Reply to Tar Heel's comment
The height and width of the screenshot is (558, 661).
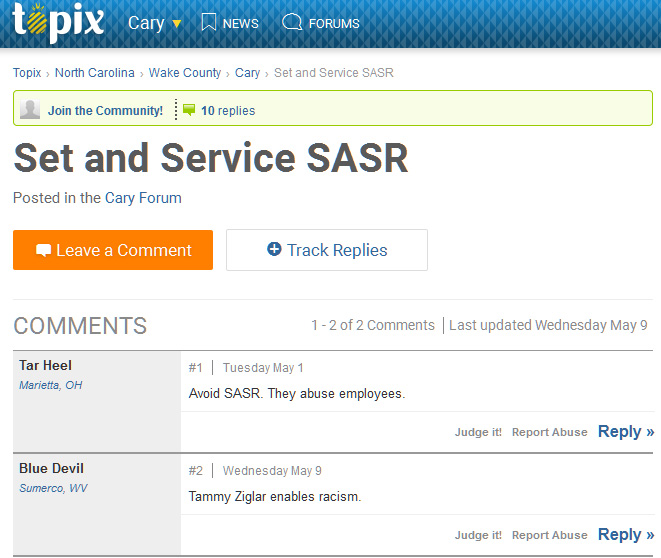[626, 432]
